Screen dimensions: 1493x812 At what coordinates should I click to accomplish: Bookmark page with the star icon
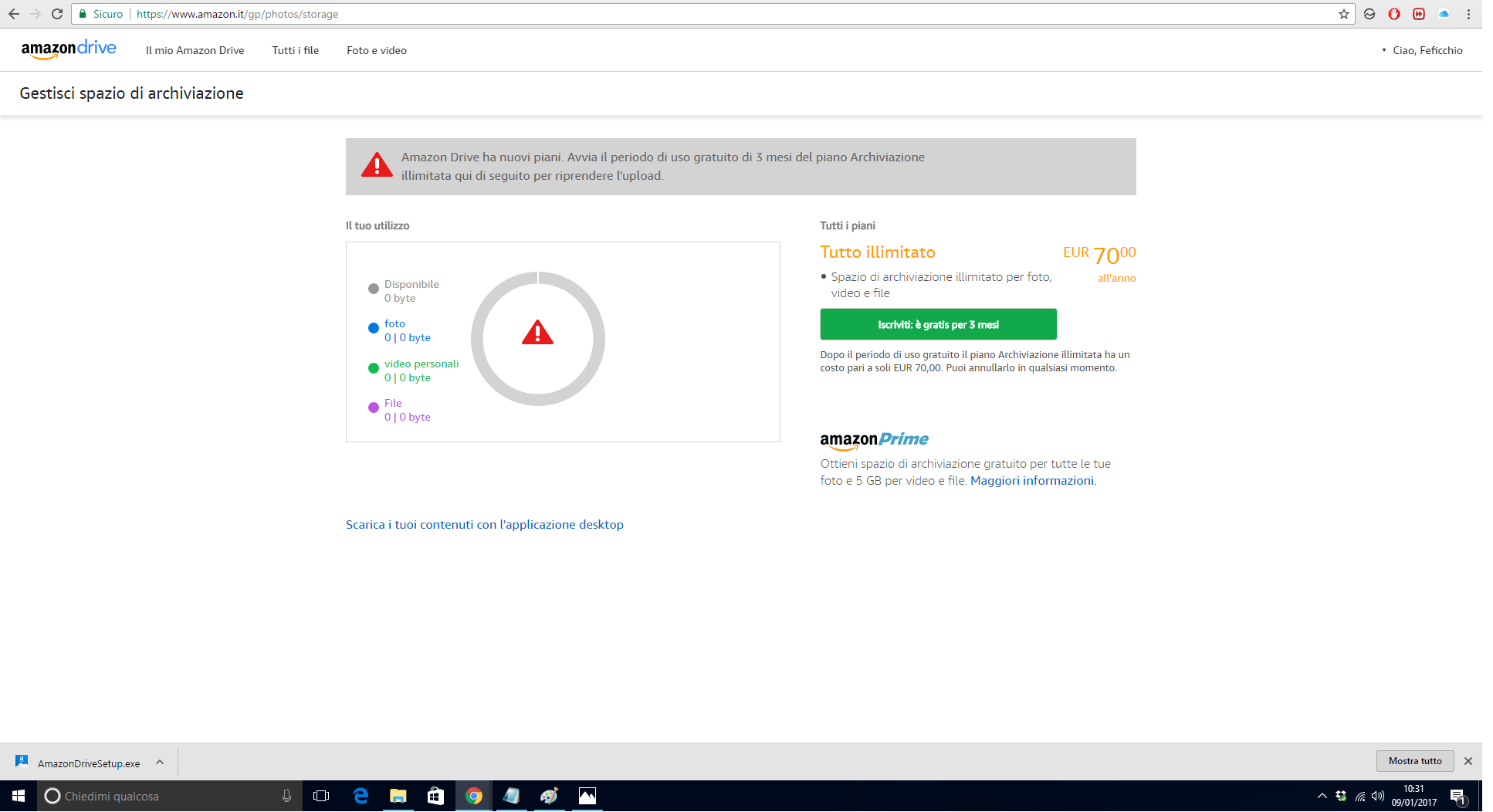pyautogui.click(x=1344, y=14)
